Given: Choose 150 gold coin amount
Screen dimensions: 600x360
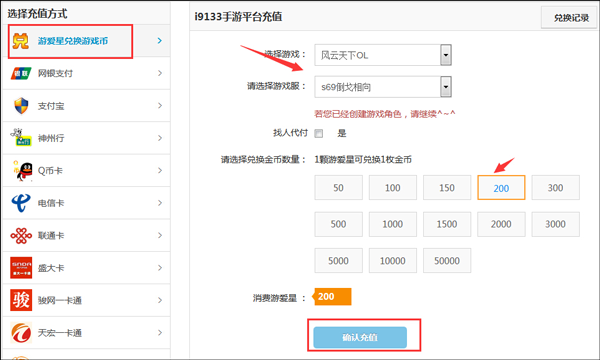Looking at the screenshot, I should coord(447,187).
